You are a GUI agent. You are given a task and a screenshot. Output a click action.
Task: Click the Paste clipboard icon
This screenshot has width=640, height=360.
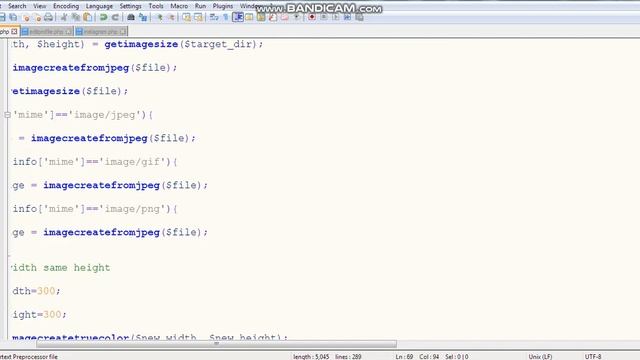[x=87, y=17]
